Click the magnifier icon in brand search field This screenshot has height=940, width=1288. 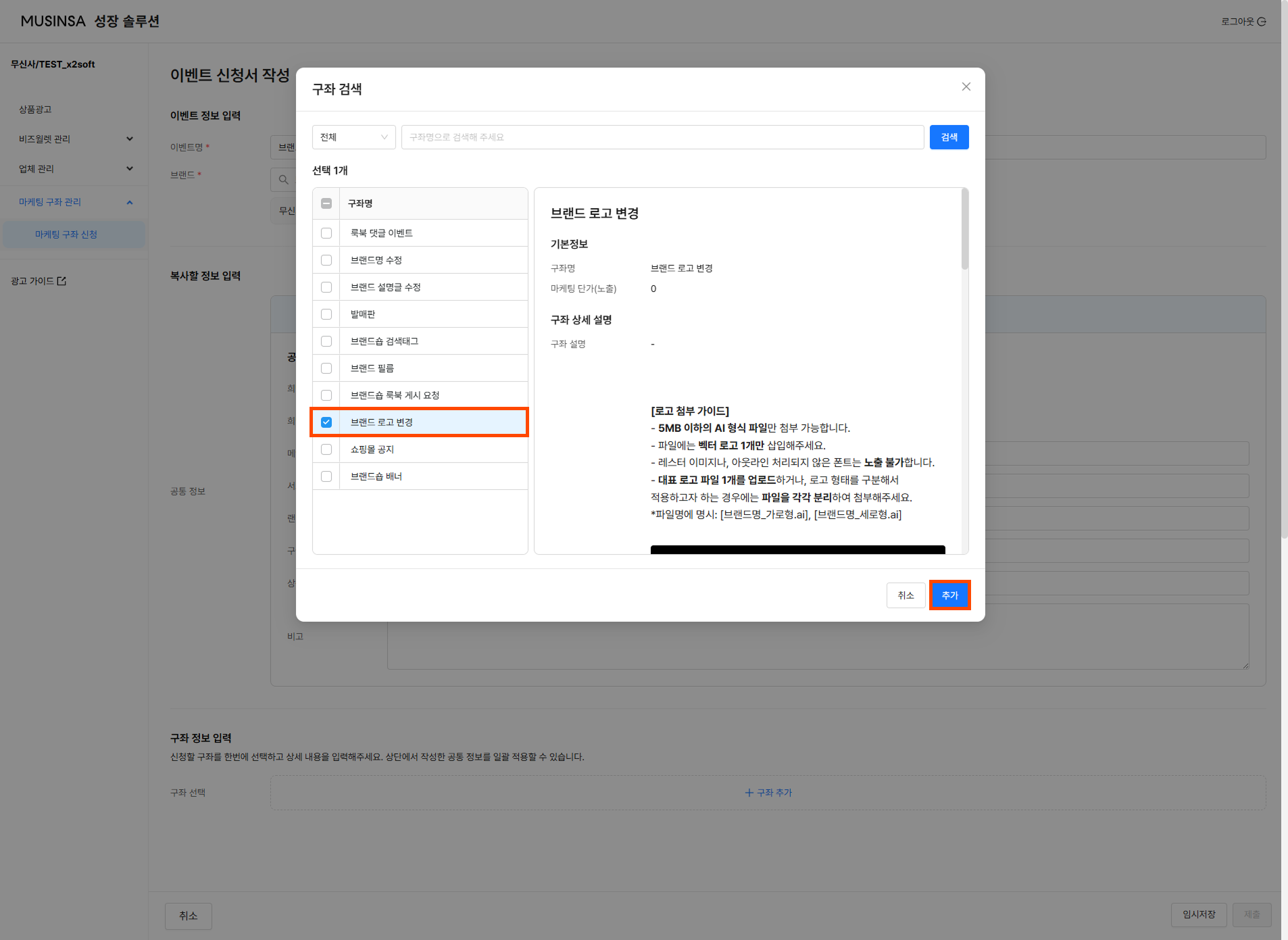284,180
